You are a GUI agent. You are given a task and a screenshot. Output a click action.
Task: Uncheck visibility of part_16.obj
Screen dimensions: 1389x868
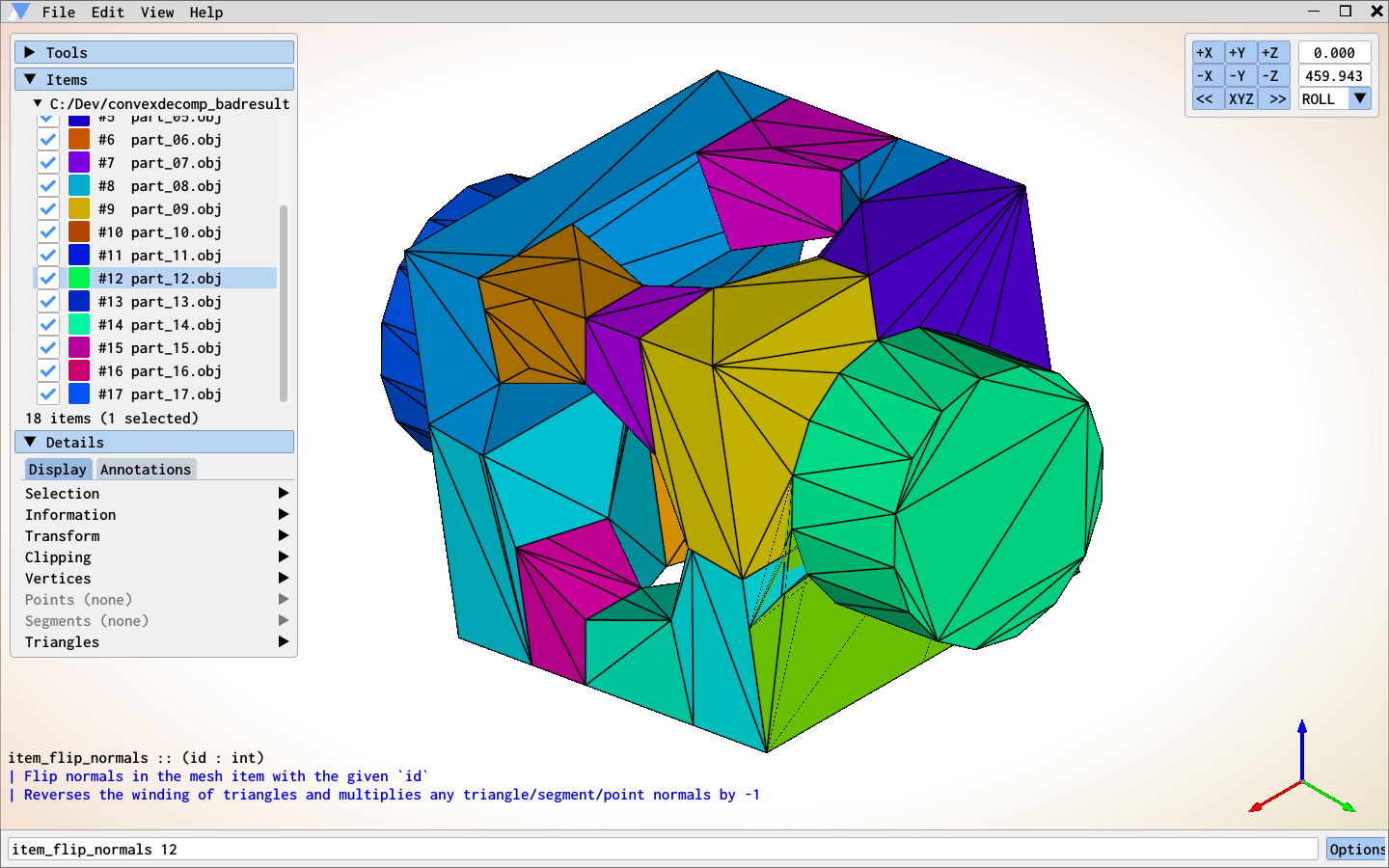point(48,371)
